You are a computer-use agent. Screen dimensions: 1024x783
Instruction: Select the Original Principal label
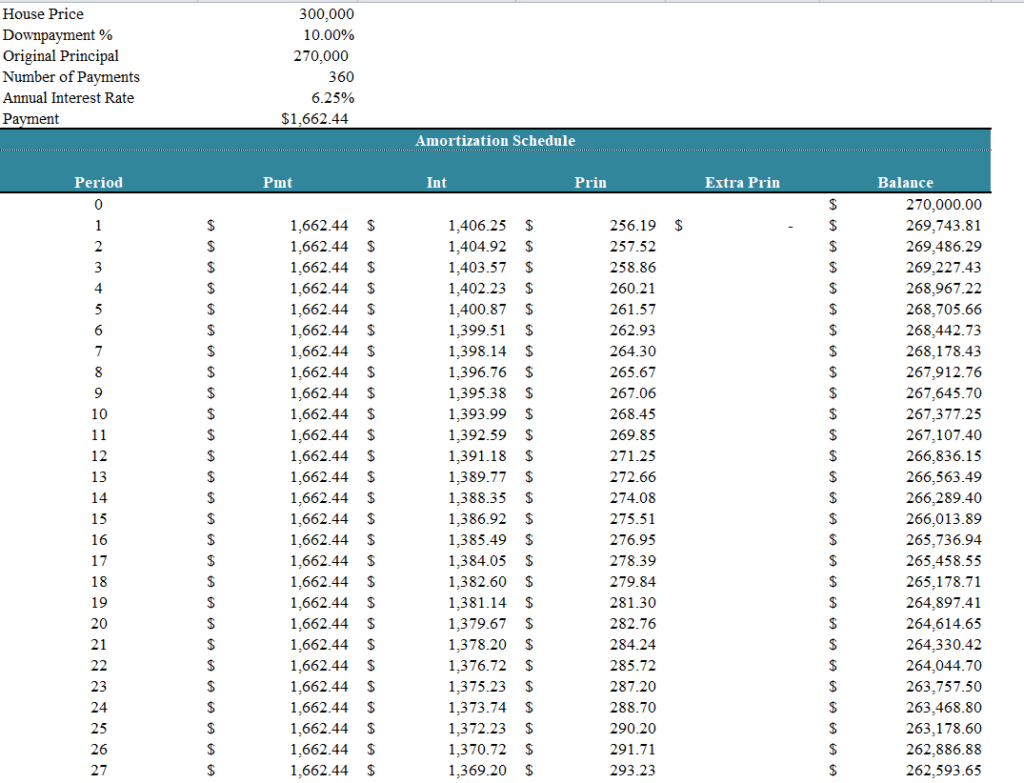click(61, 56)
